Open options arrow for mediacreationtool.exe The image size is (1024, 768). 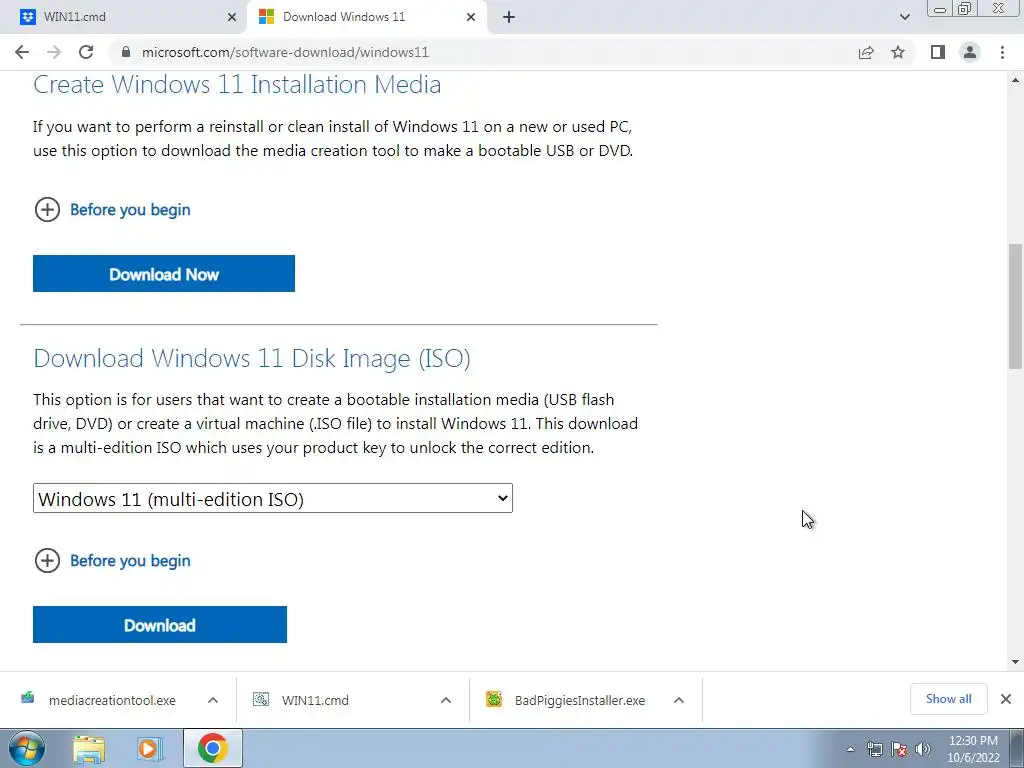[x=213, y=700]
